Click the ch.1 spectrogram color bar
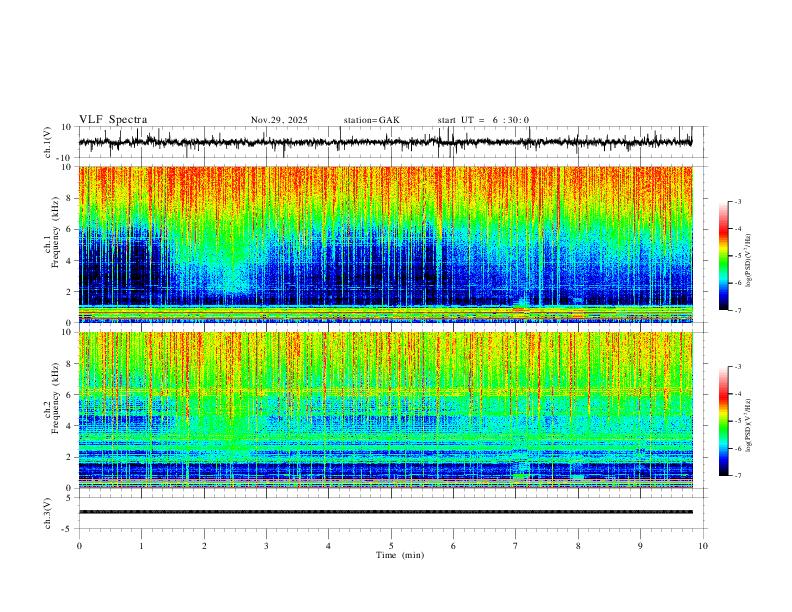 pos(723,256)
